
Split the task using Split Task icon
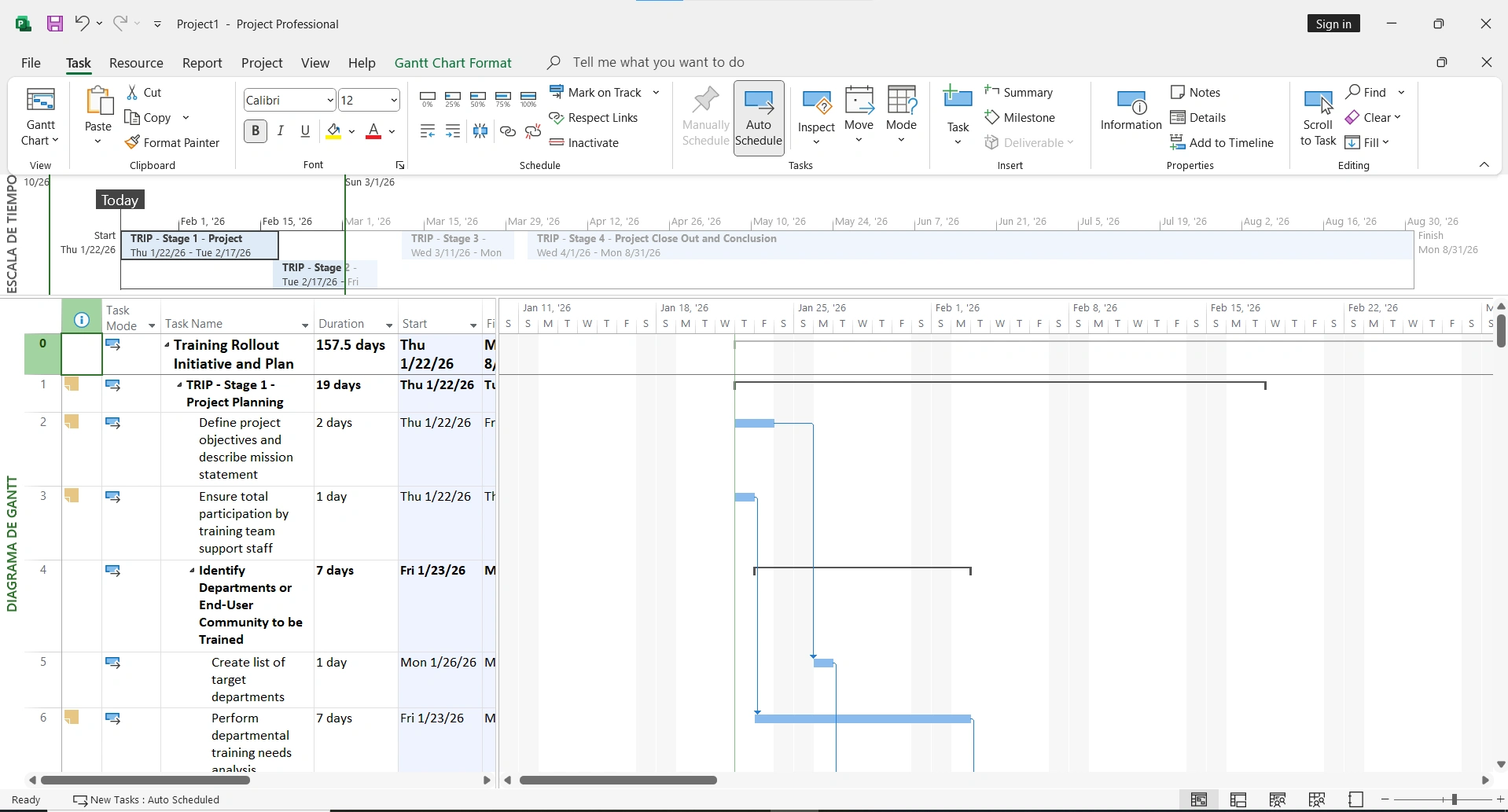pos(480,131)
